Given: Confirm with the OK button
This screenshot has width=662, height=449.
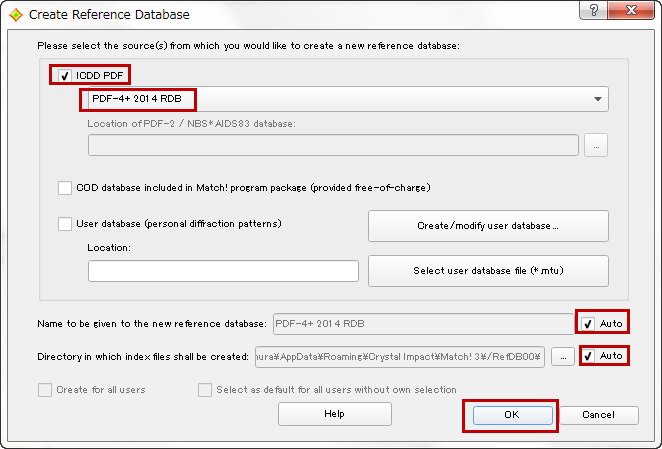Looking at the screenshot, I should (513, 415).
